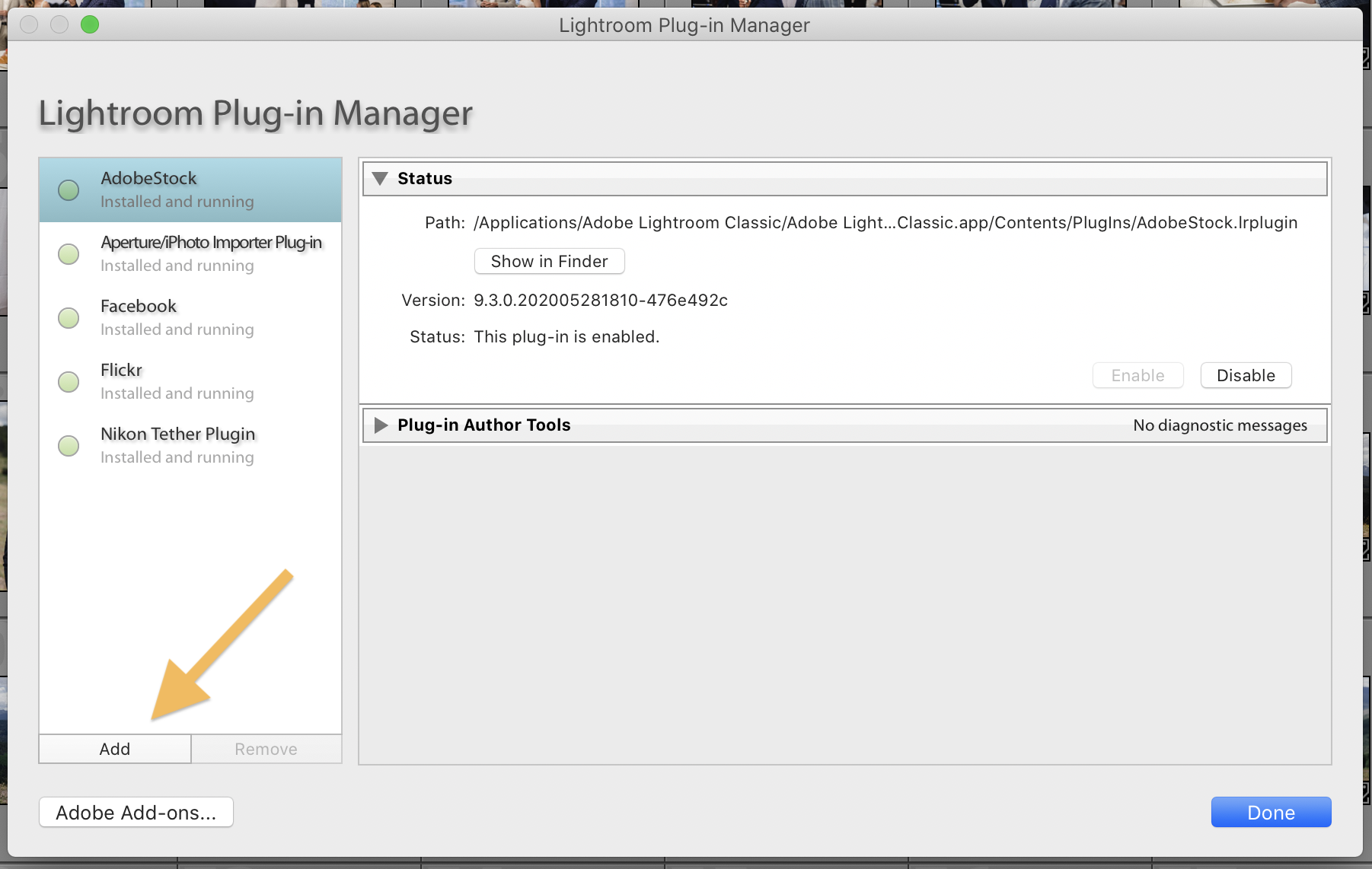The image size is (1372, 869).
Task: Click the greyed Enable button
Action: coord(1137,375)
